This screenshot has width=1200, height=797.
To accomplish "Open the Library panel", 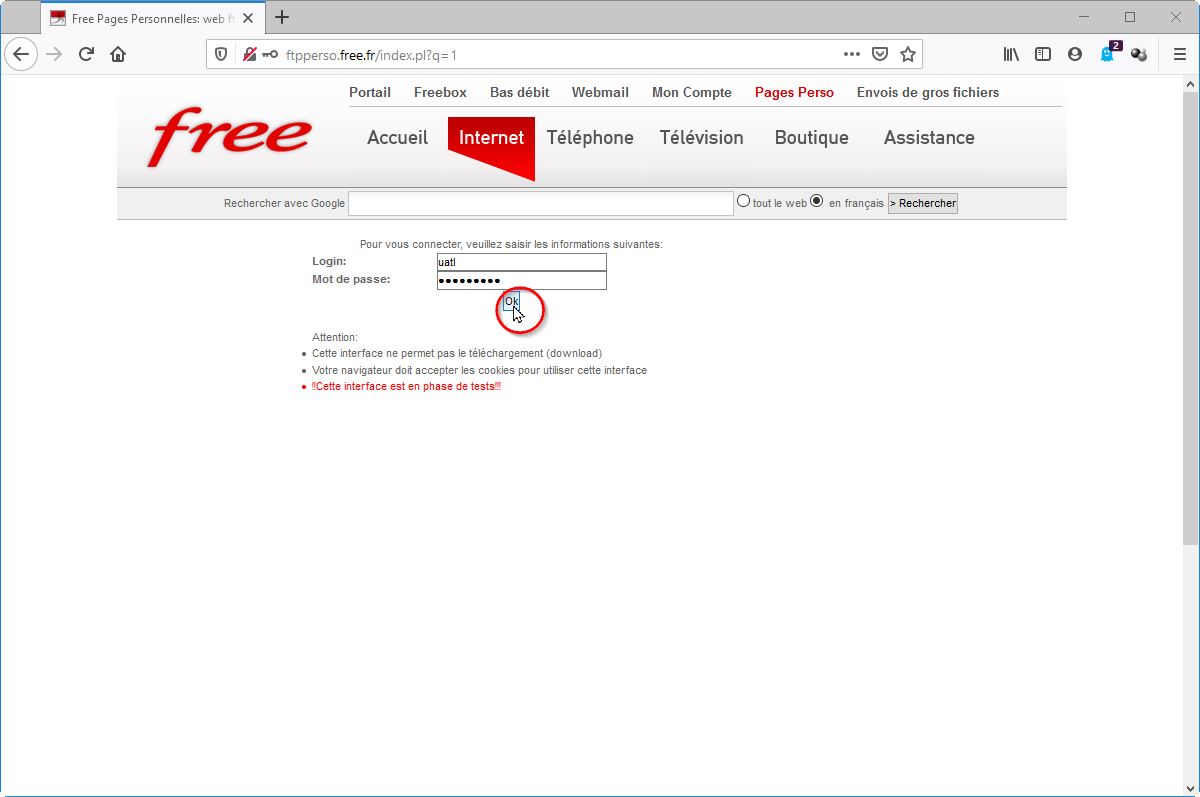I will click(1011, 55).
